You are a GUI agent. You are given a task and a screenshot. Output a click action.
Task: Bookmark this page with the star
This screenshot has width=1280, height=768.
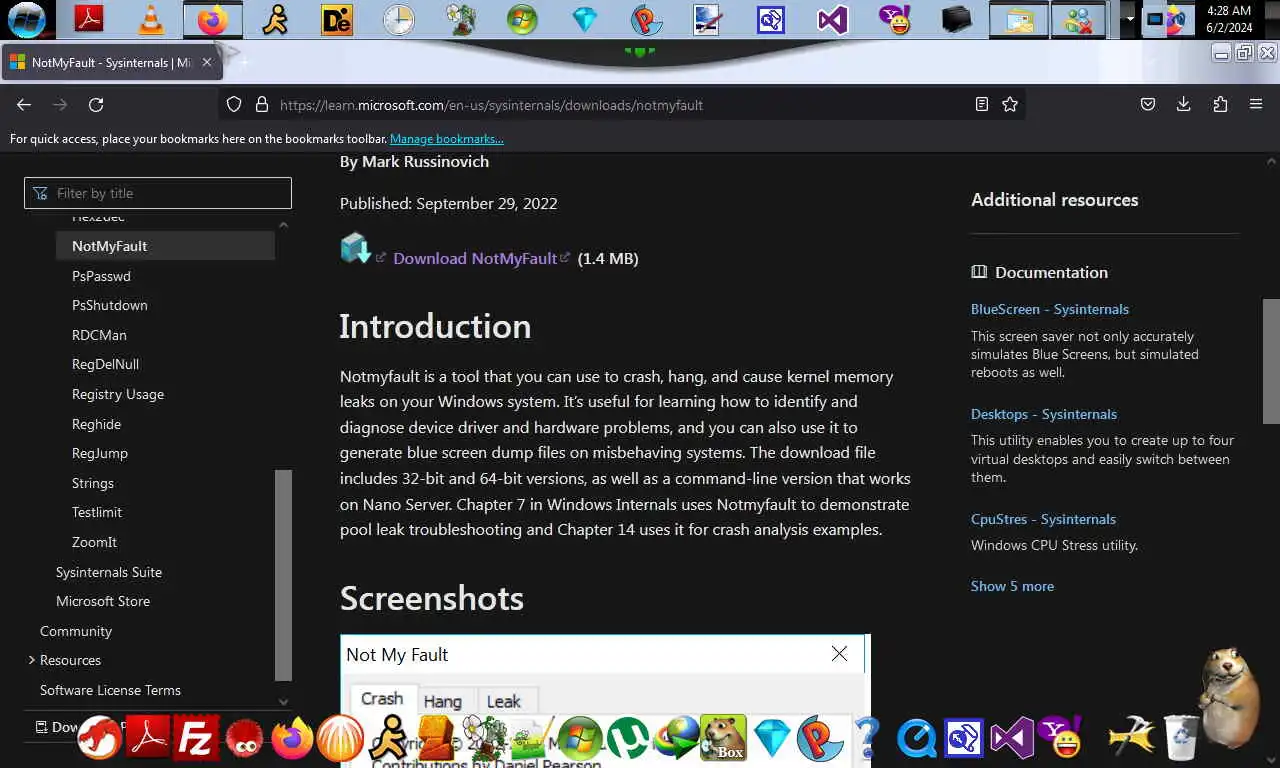pyautogui.click(x=1010, y=104)
